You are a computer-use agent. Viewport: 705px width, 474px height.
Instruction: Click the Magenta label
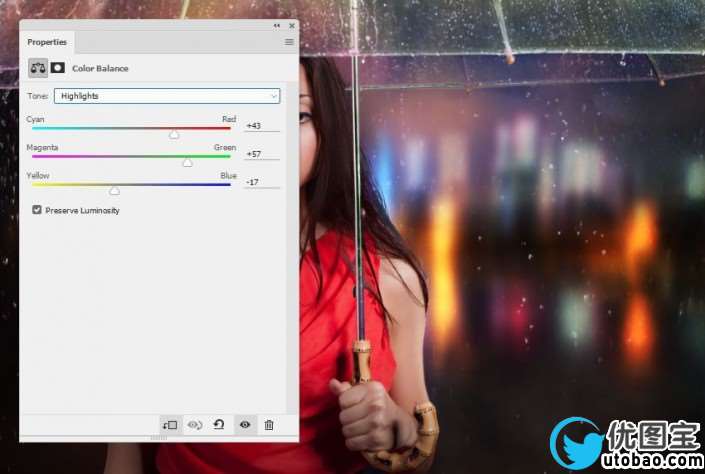[42, 148]
